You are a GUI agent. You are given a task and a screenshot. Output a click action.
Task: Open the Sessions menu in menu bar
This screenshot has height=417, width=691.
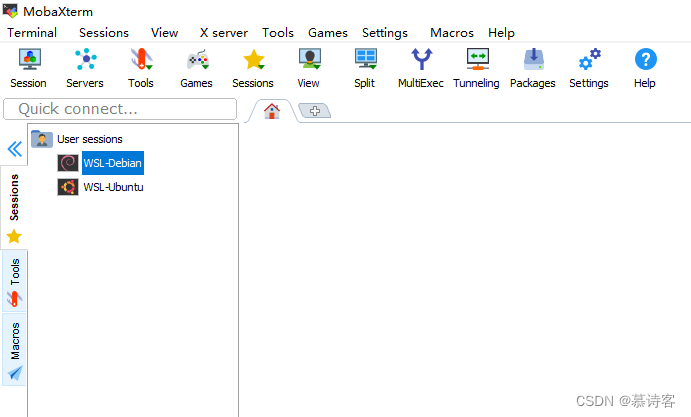pos(104,33)
